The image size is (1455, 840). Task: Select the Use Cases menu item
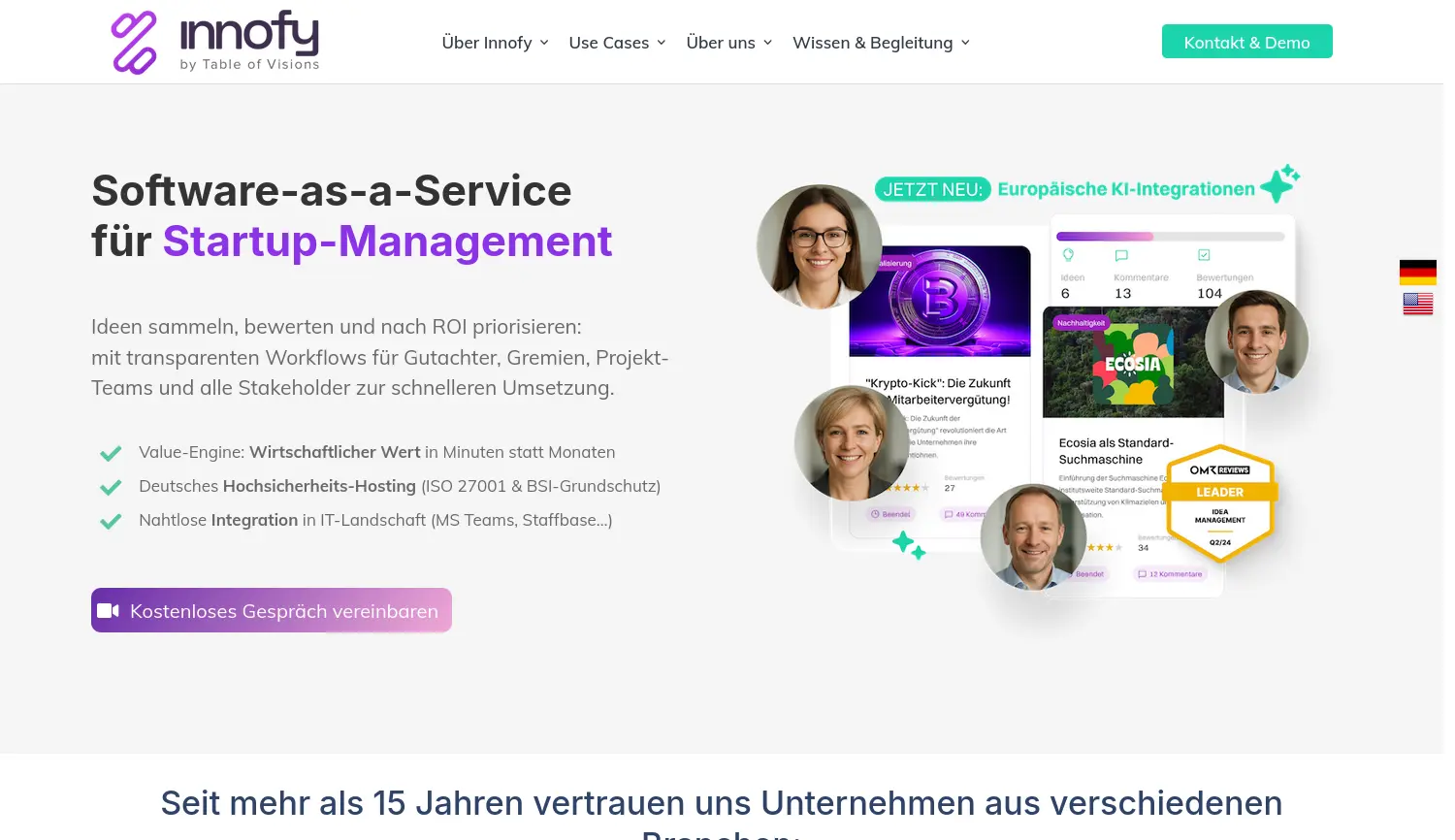click(608, 43)
